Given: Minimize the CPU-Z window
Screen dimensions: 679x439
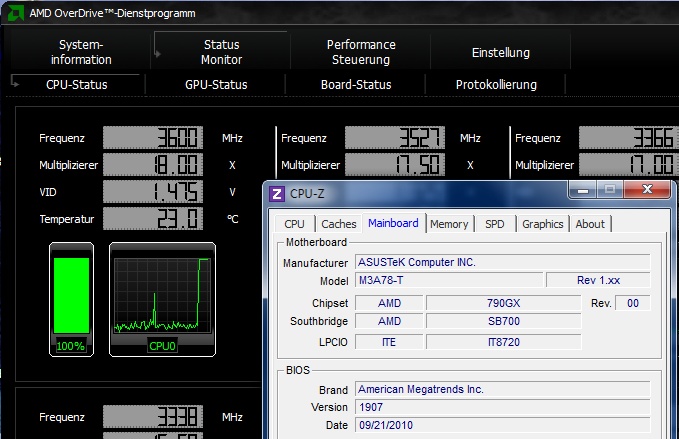Looking at the screenshot, I should pyautogui.click(x=583, y=190).
